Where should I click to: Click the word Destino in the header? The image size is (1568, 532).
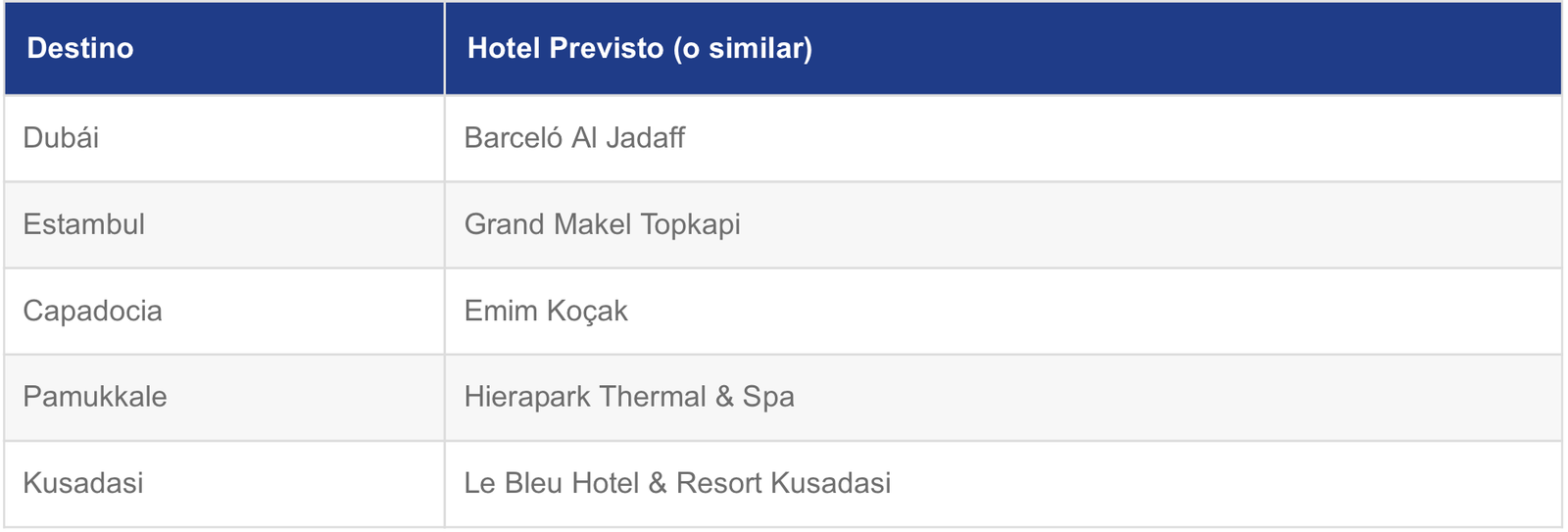[80, 48]
